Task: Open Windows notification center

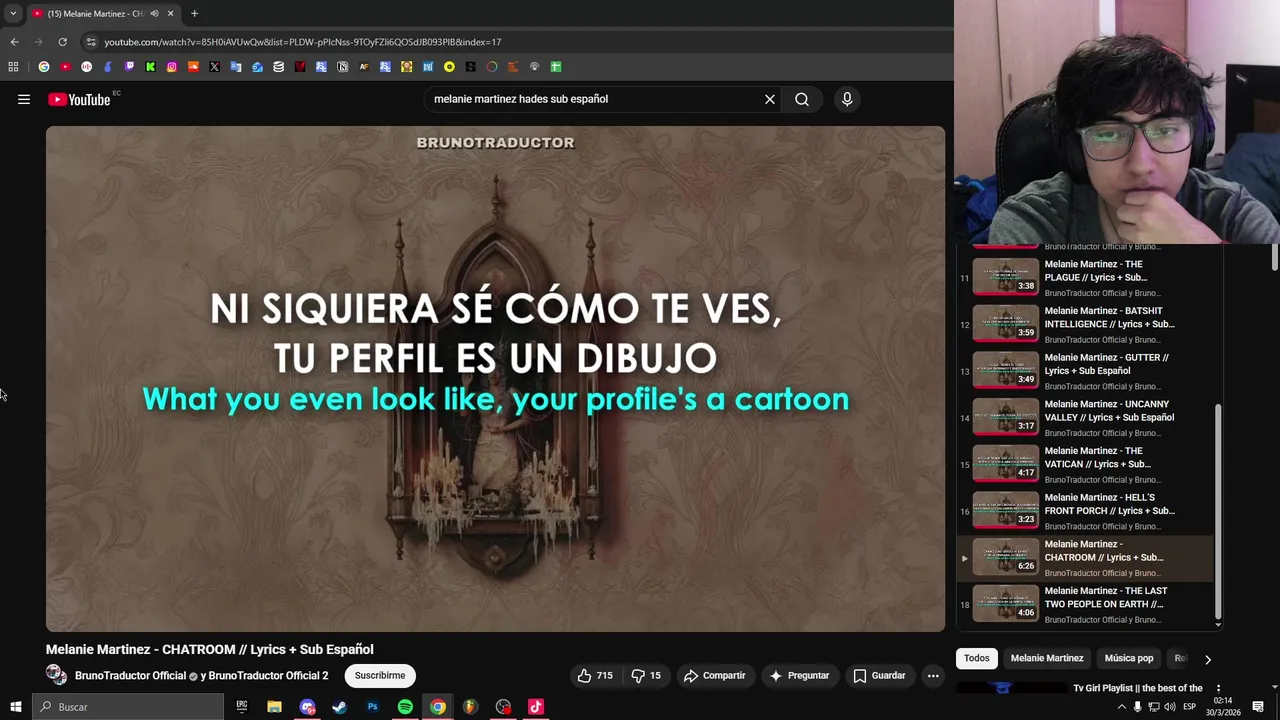Action: pos(1258,707)
